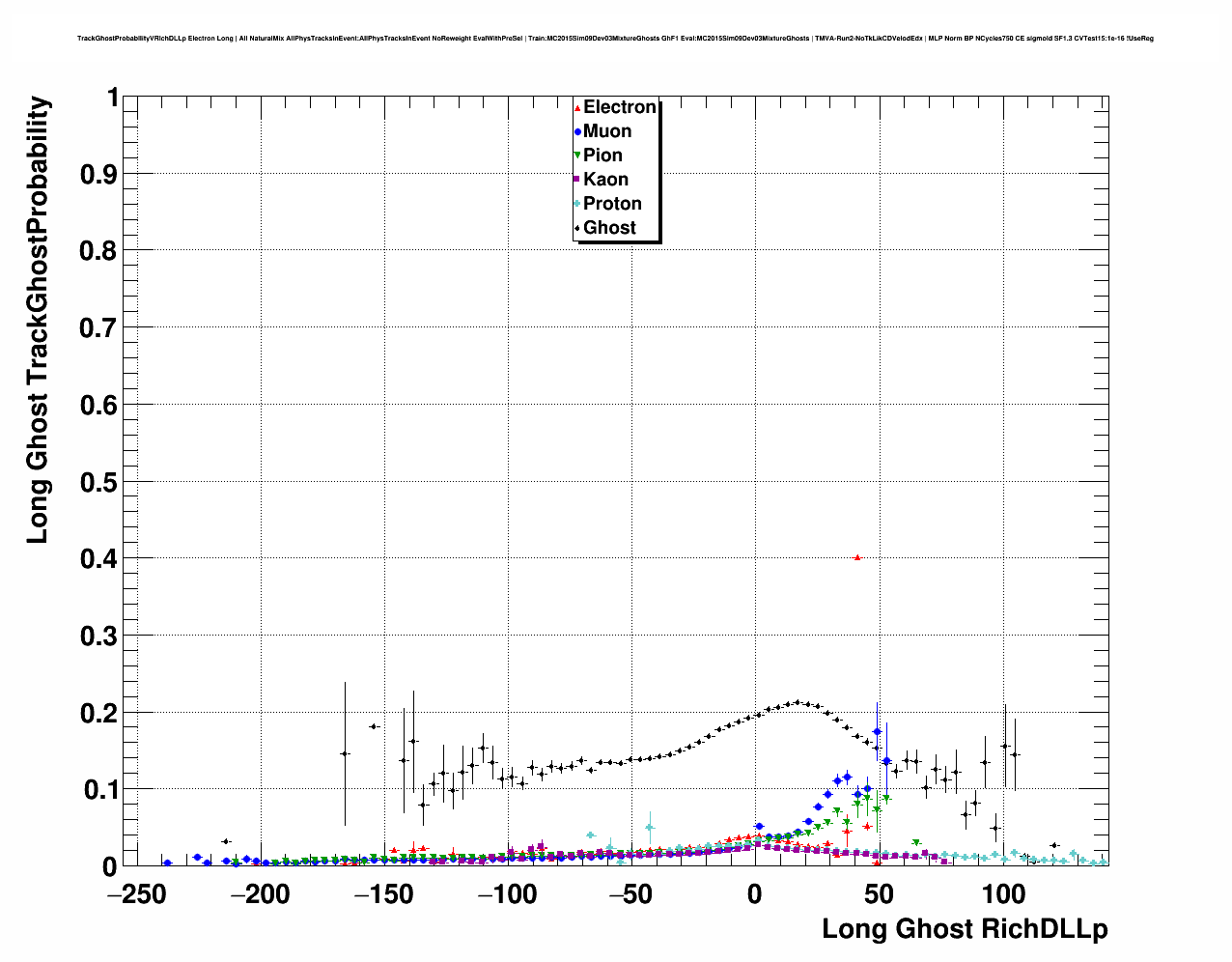This screenshot has width=1232, height=962.
Task: Click y-axis label 0.9
Action: pos(100,174)
